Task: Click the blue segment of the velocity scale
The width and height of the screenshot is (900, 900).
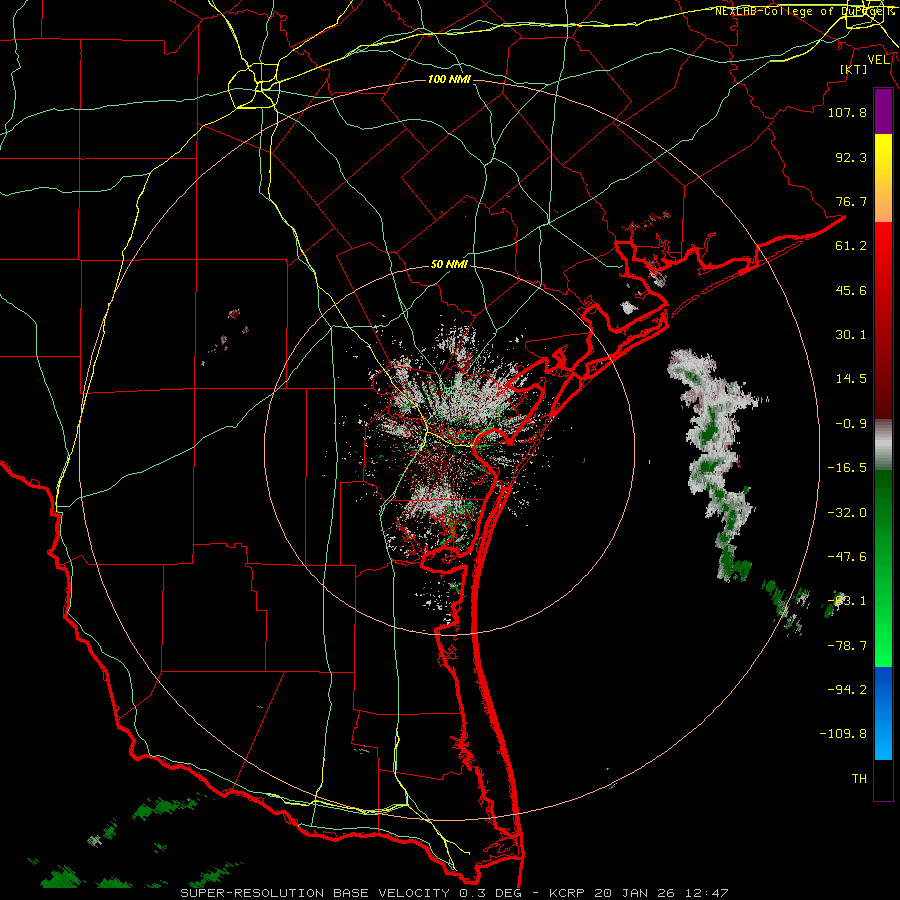Action: click(883, 713)
